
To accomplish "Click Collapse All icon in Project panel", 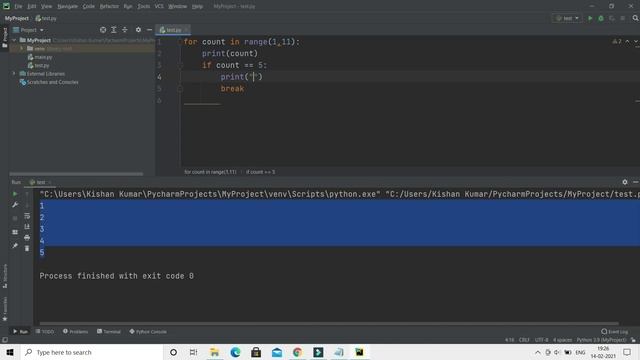I will (x=125, y=30).
